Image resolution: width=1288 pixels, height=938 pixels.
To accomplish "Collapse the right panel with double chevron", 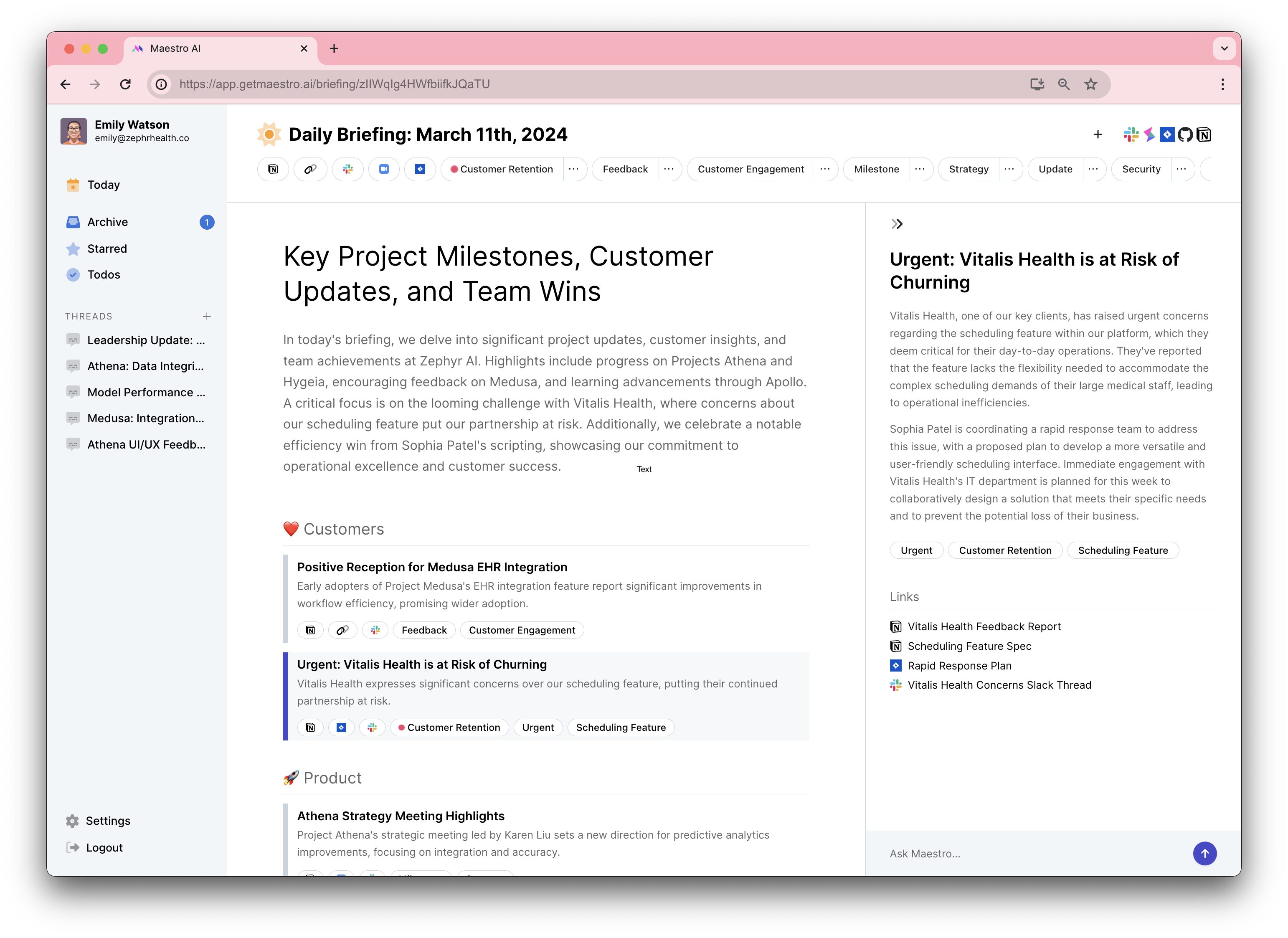I will pyautogui.click(x=897, y=224).
